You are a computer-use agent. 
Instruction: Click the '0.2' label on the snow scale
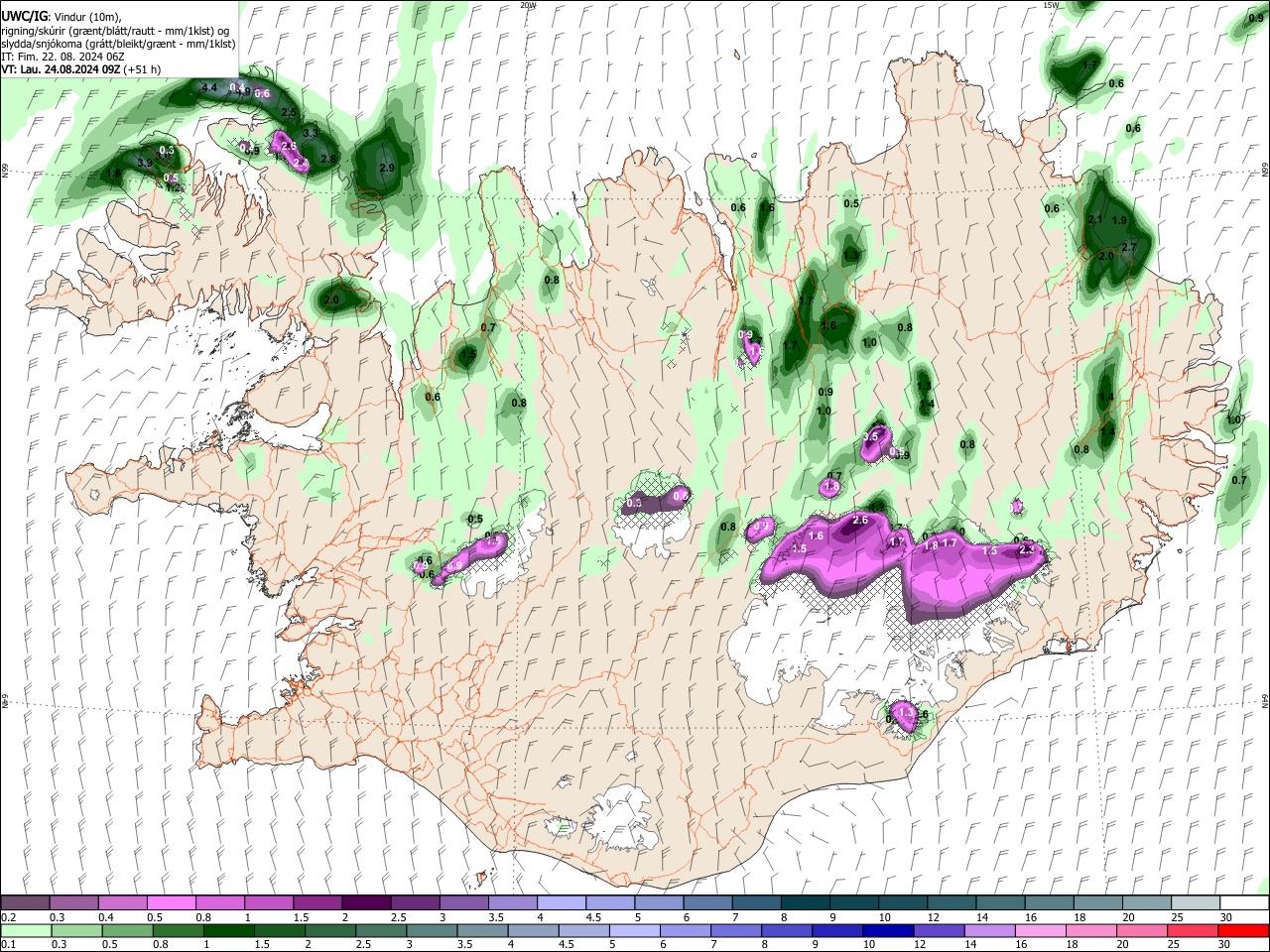coord(8,917)
